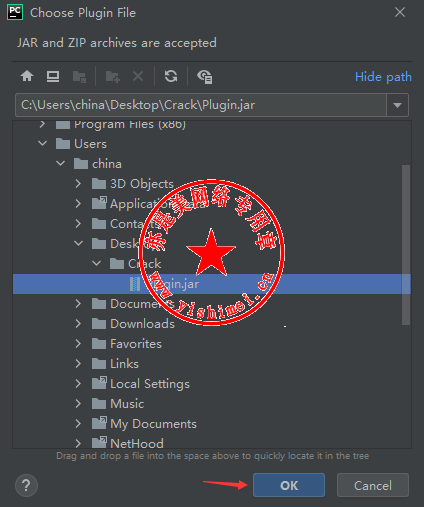Viewport: 424px width, 507px height.
Task: Click the Hide path link
Action: (383, 77)
